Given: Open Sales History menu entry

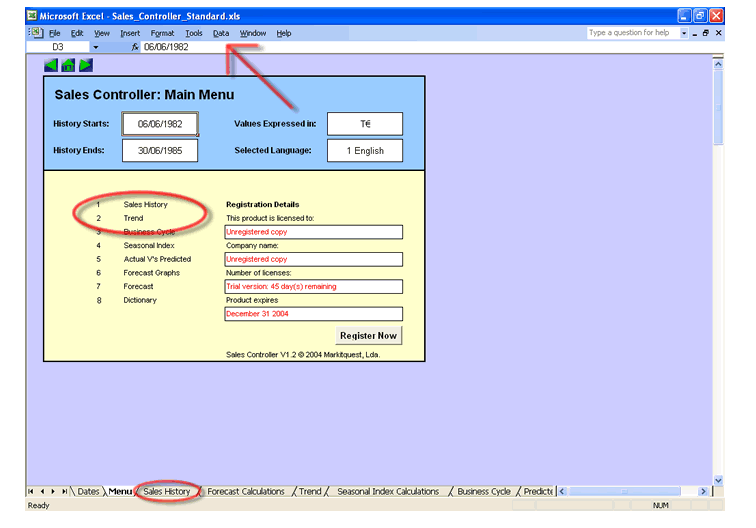Looking at the screenshot, I should click(146, 204).
